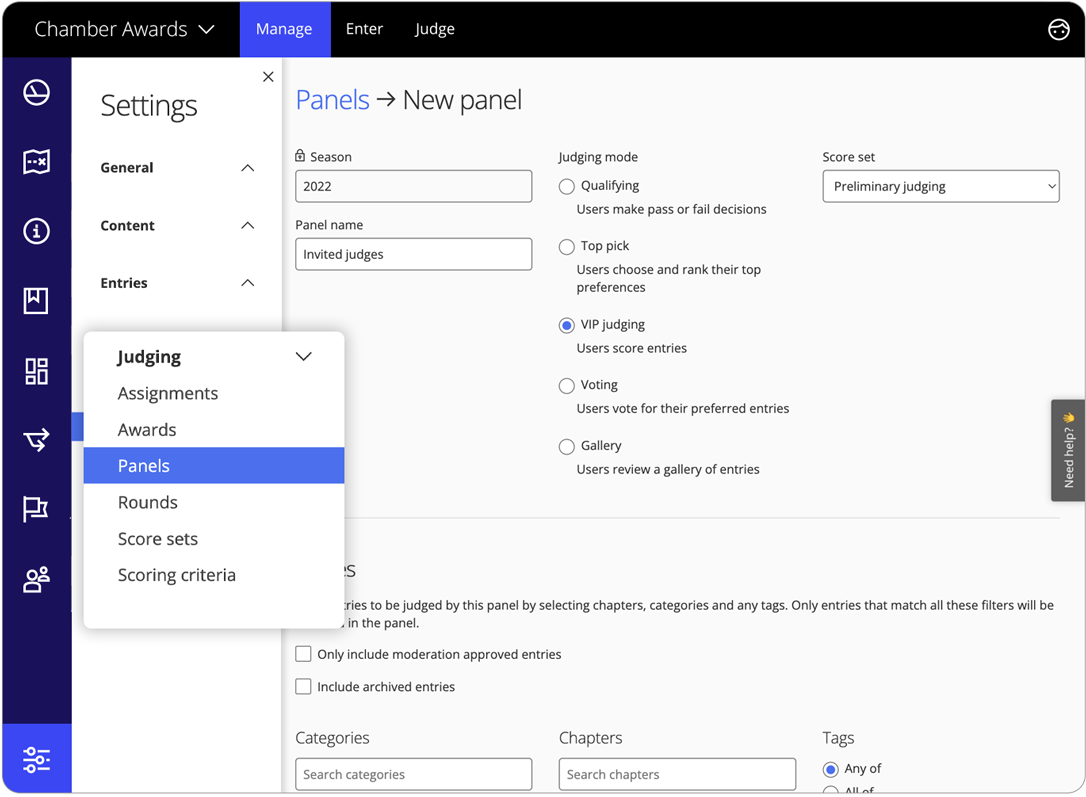Check Include archived entries

click(303, 687)
